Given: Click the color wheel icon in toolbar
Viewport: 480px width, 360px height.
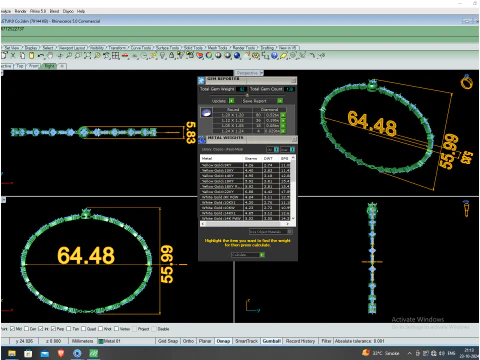Looking at the screenshot, I should pyautogui.click(x=209, y=56).
